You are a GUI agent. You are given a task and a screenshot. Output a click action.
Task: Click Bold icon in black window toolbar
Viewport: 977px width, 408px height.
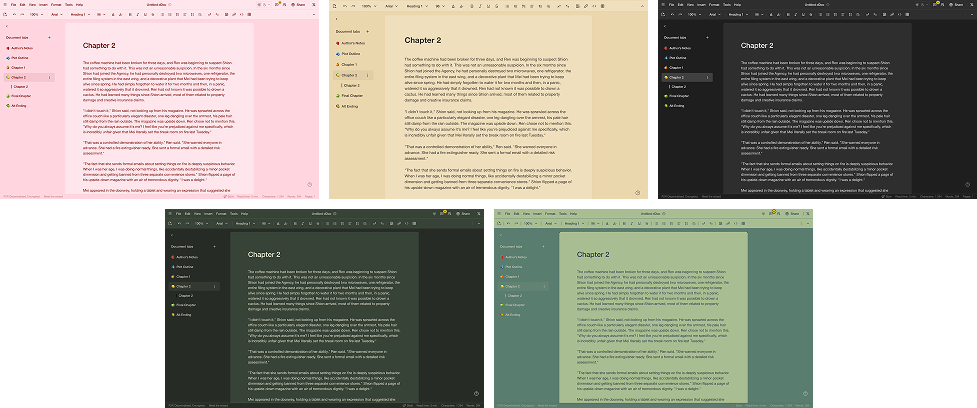pos(789,14)
